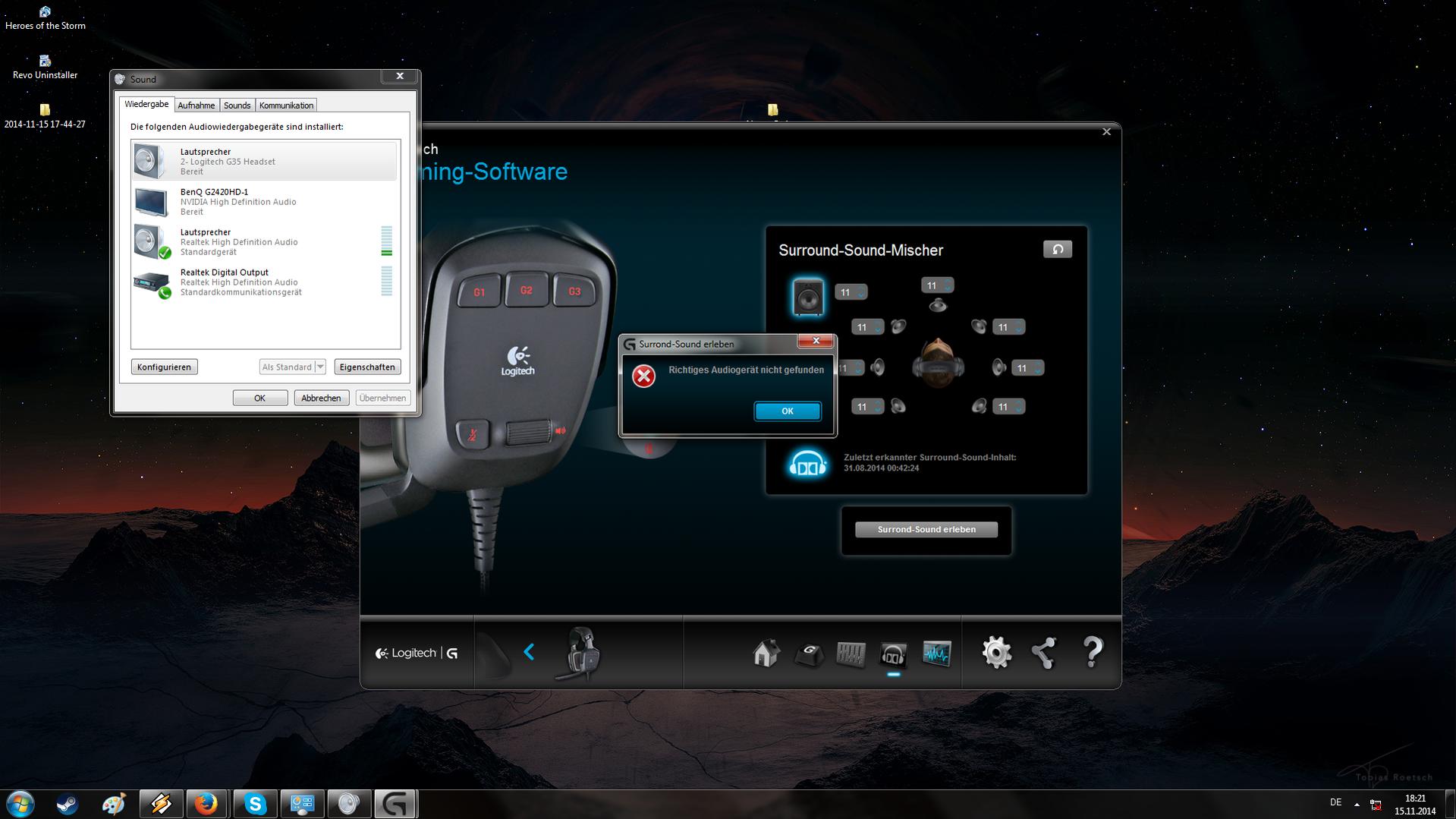Open the Home page icon in Logitech software
1456x819 pixels.
pyautogui.click(x=766, y=653)
